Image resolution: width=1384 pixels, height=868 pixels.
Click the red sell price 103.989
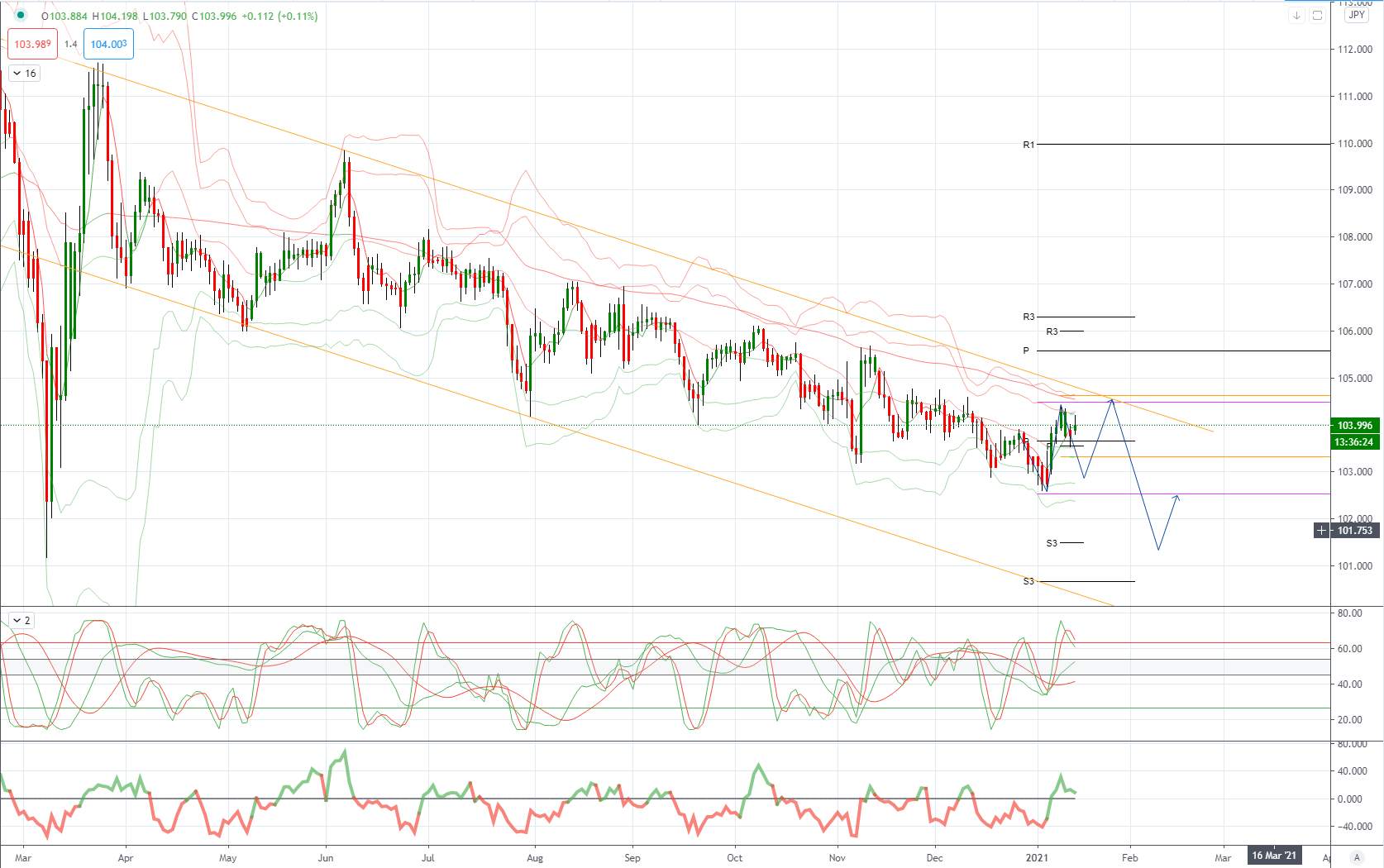pyautogui.click(x=33, y=45)
